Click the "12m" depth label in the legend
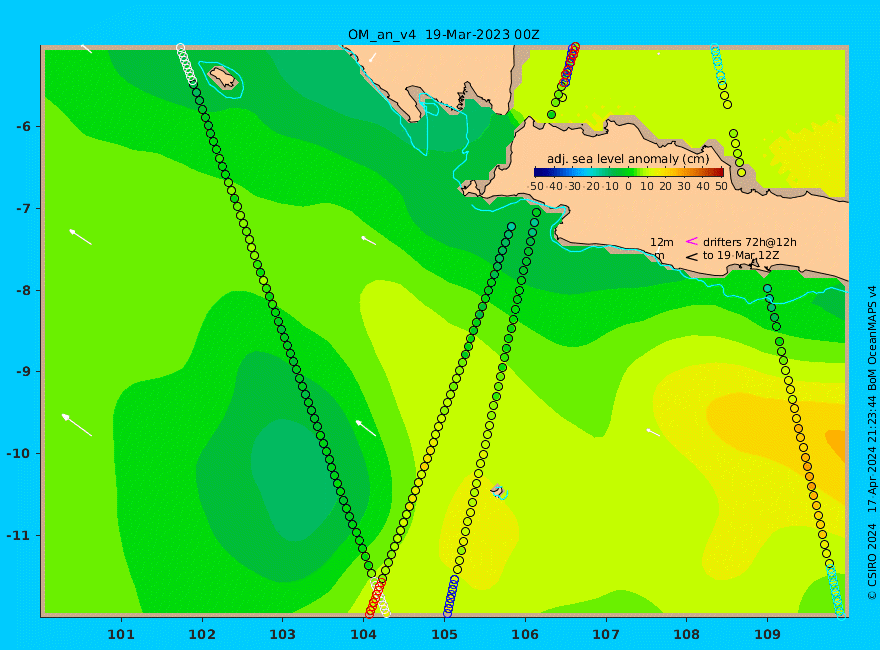 (x=662, y=242)
